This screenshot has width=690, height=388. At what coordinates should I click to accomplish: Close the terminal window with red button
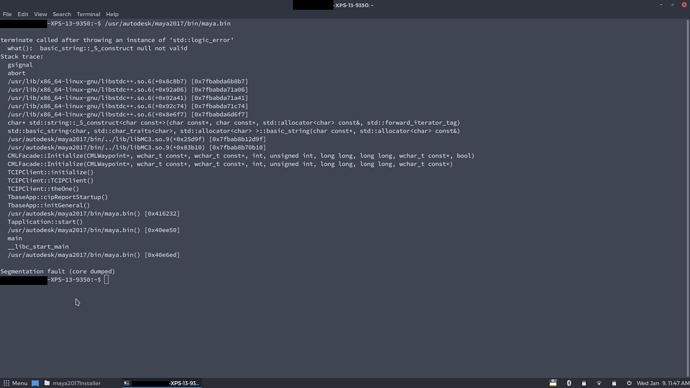click(x=684, y=5)
